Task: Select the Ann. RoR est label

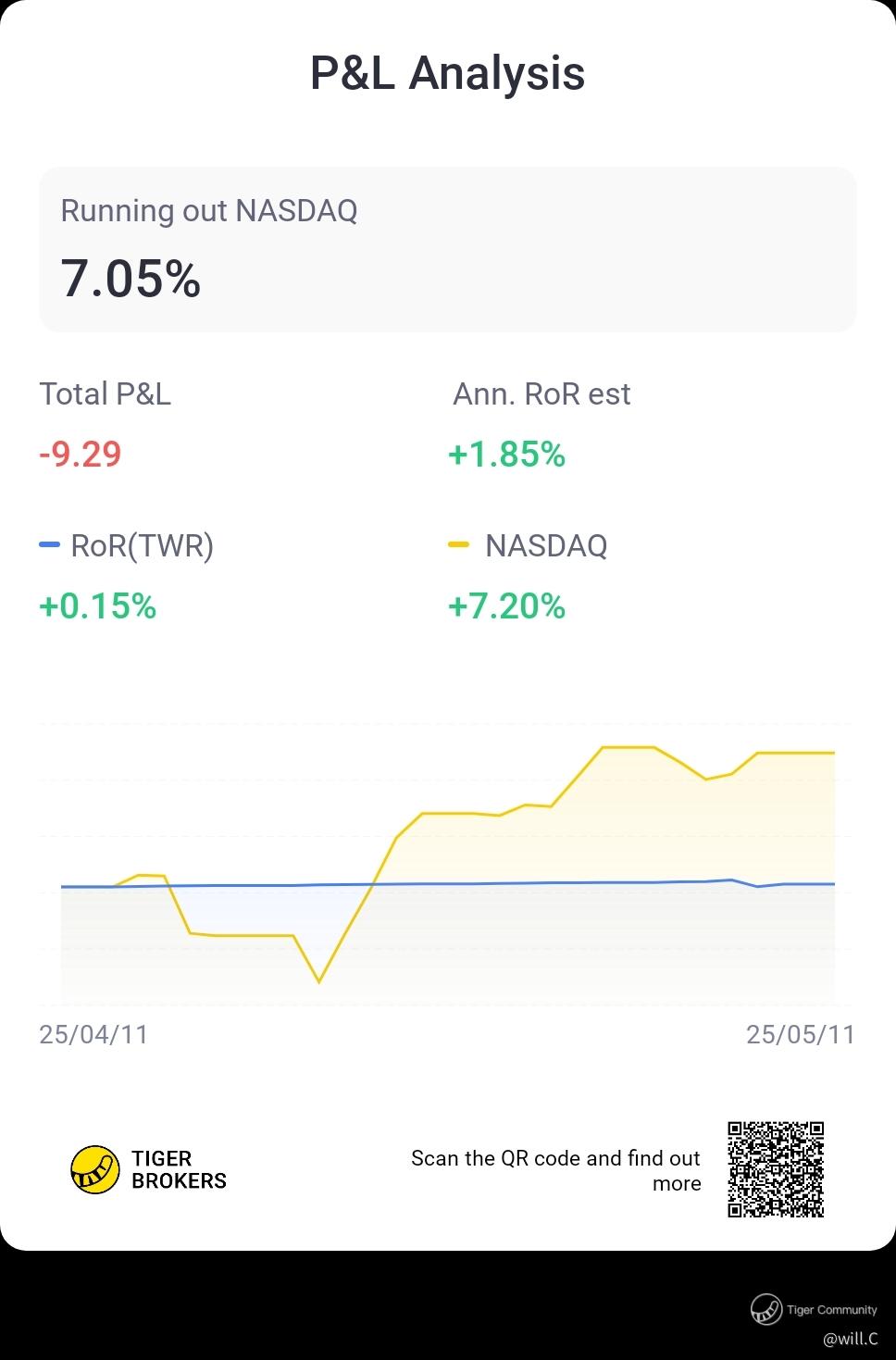Action: 541,394
